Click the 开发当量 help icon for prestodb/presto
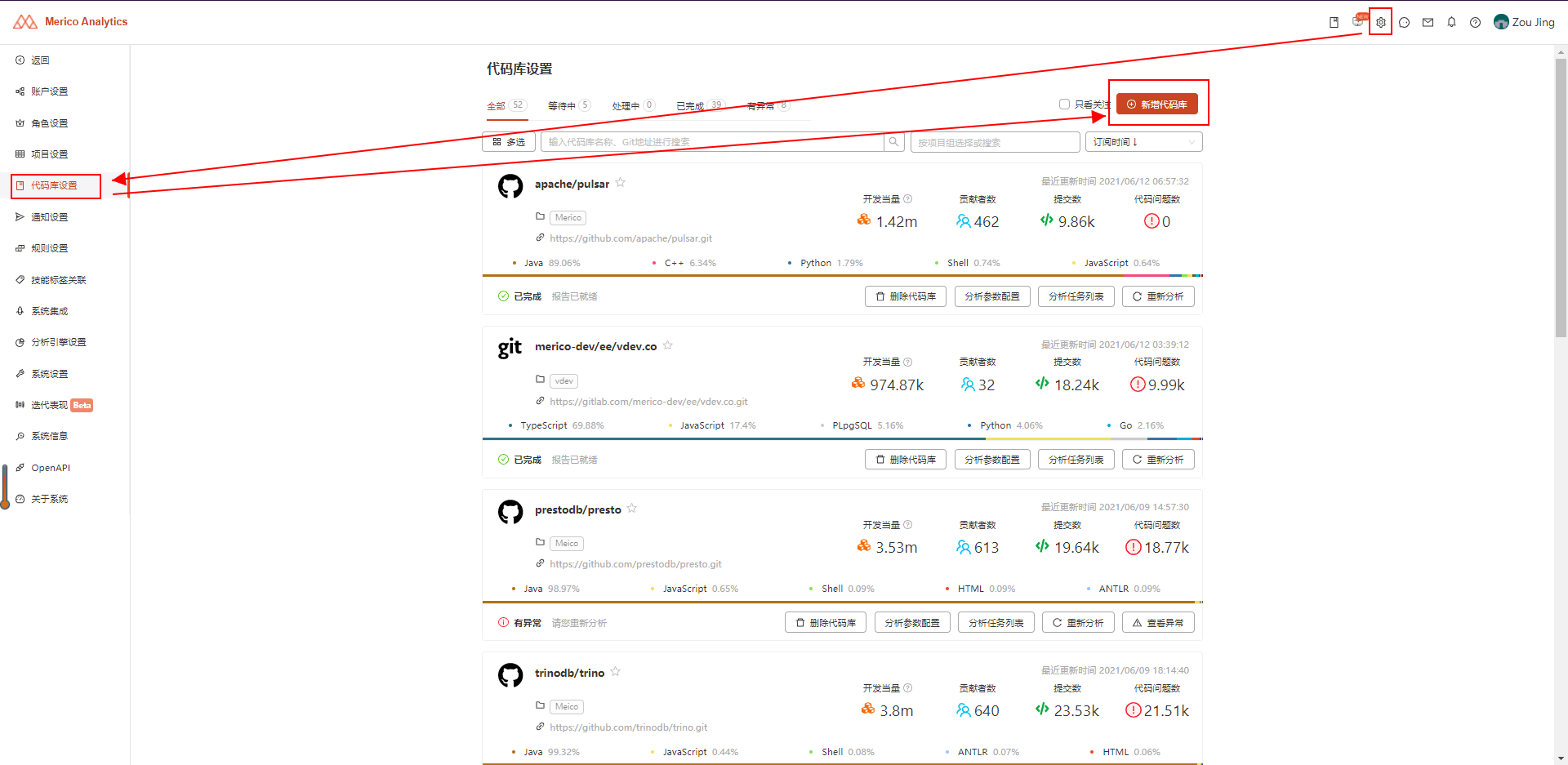The image size is (1568, 765). tap(908, 525)
